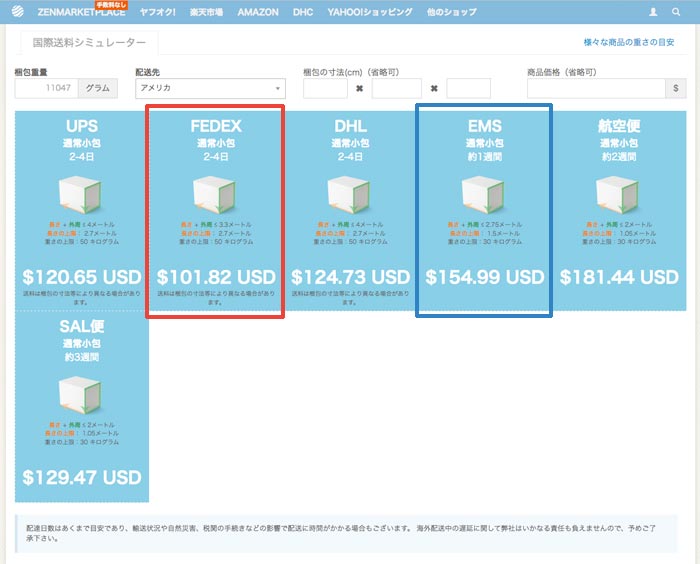Screen dimensions: 700x564
Task: Click the DHL package box image
Action: [349, 195]
